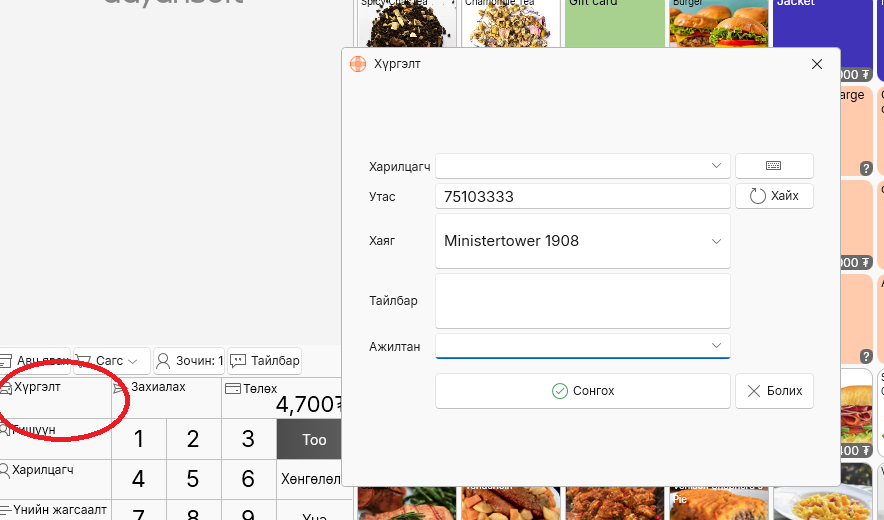Expand the Хаяг address dropdown arrow

716,241
